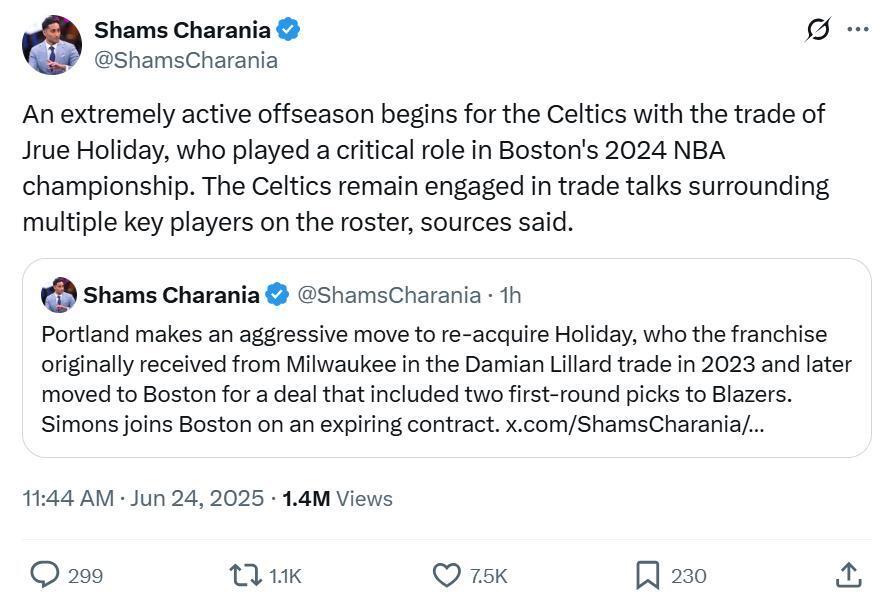
Task: Like the post with the heart icon
Action: (x=447, y=575)
